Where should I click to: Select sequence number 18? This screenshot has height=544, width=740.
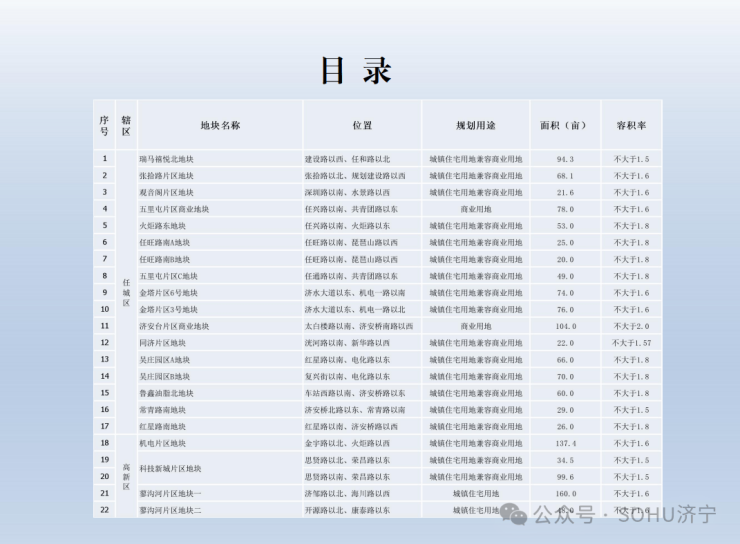point(105,443)
